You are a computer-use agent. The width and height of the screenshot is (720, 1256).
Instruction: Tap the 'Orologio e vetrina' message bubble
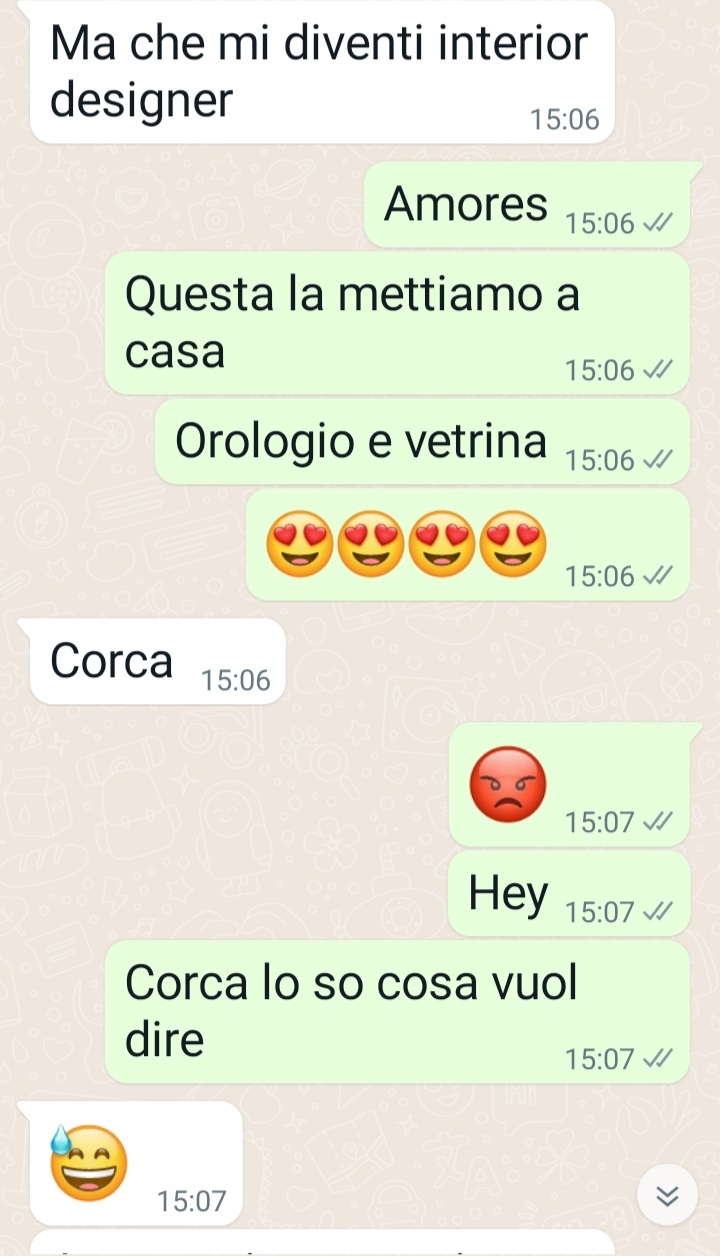click(422, 442)
